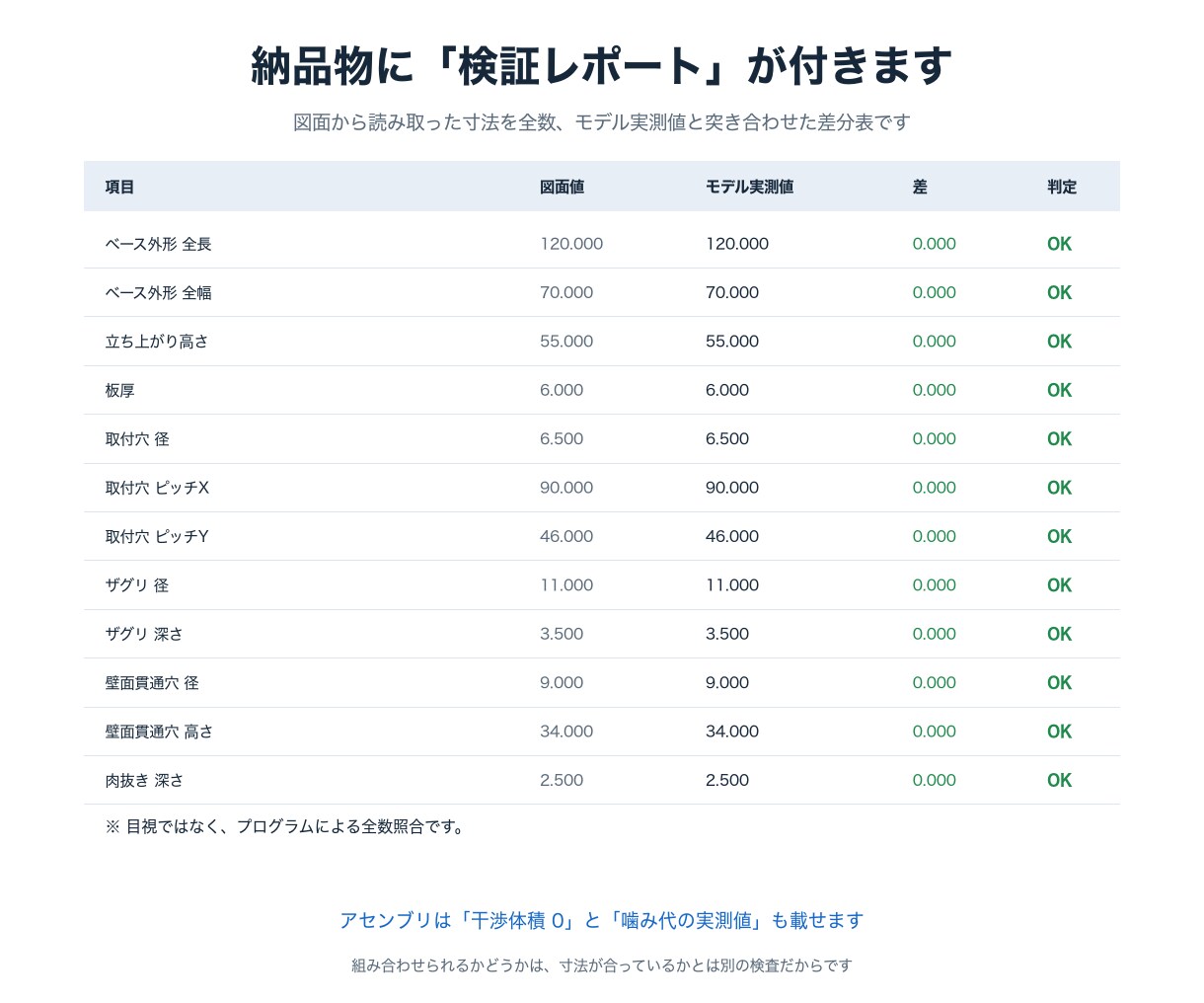Click the black model measured value 120.000
The height and width of the screenshot is (1003, 1204).
tap(737, 244)
